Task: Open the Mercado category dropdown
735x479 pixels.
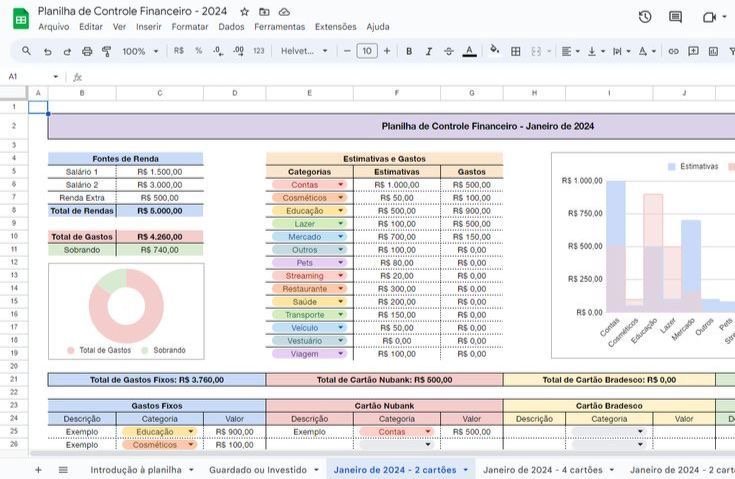Action: pos(341,237)
